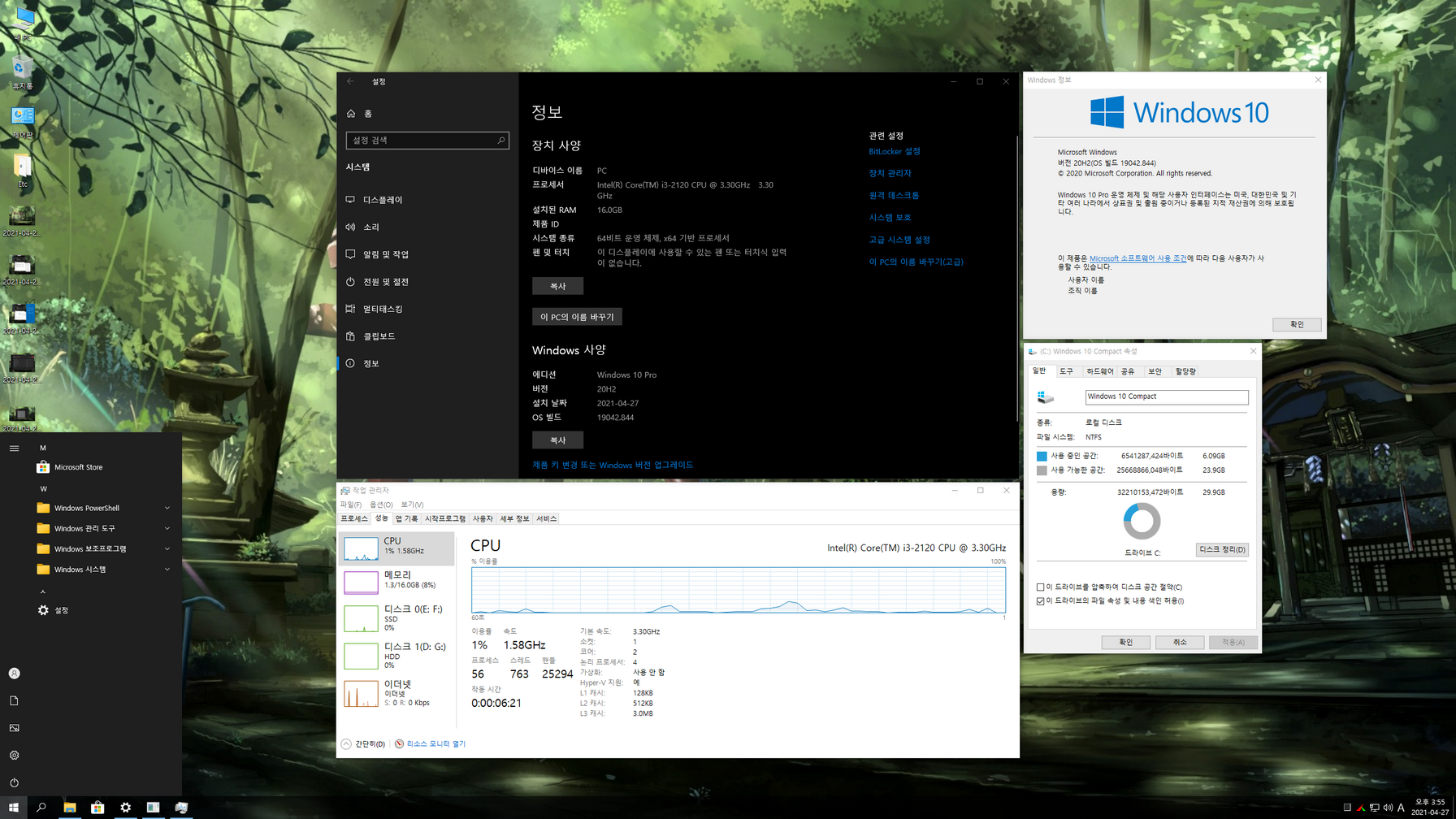Click the taskbar Search magnifier
1456x819 pixels.
(41, 807)
